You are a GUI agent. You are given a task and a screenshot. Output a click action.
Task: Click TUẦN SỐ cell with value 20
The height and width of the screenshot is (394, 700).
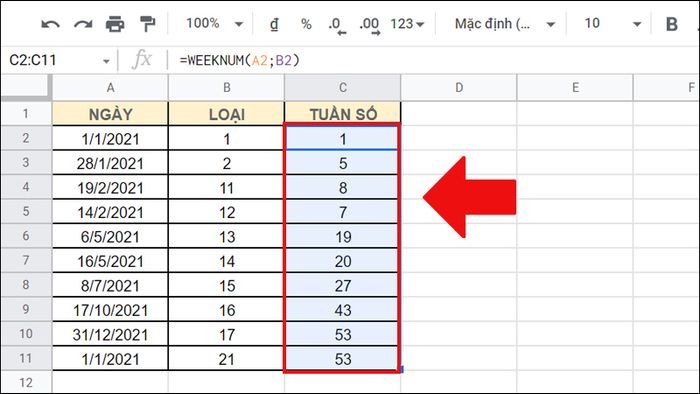tap(342, 261)
